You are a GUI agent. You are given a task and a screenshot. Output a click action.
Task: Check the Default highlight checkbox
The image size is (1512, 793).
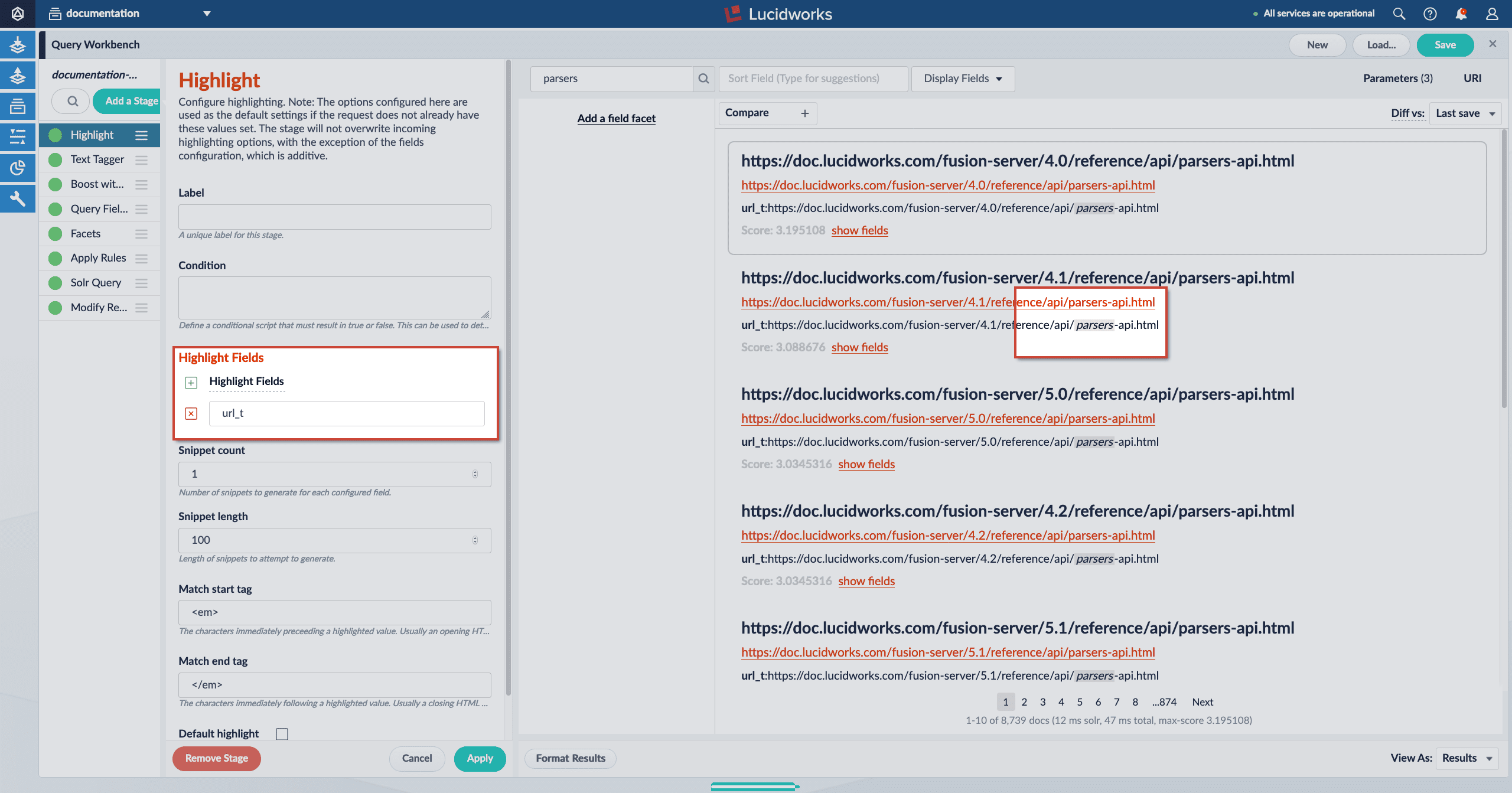tap(282, 733)
